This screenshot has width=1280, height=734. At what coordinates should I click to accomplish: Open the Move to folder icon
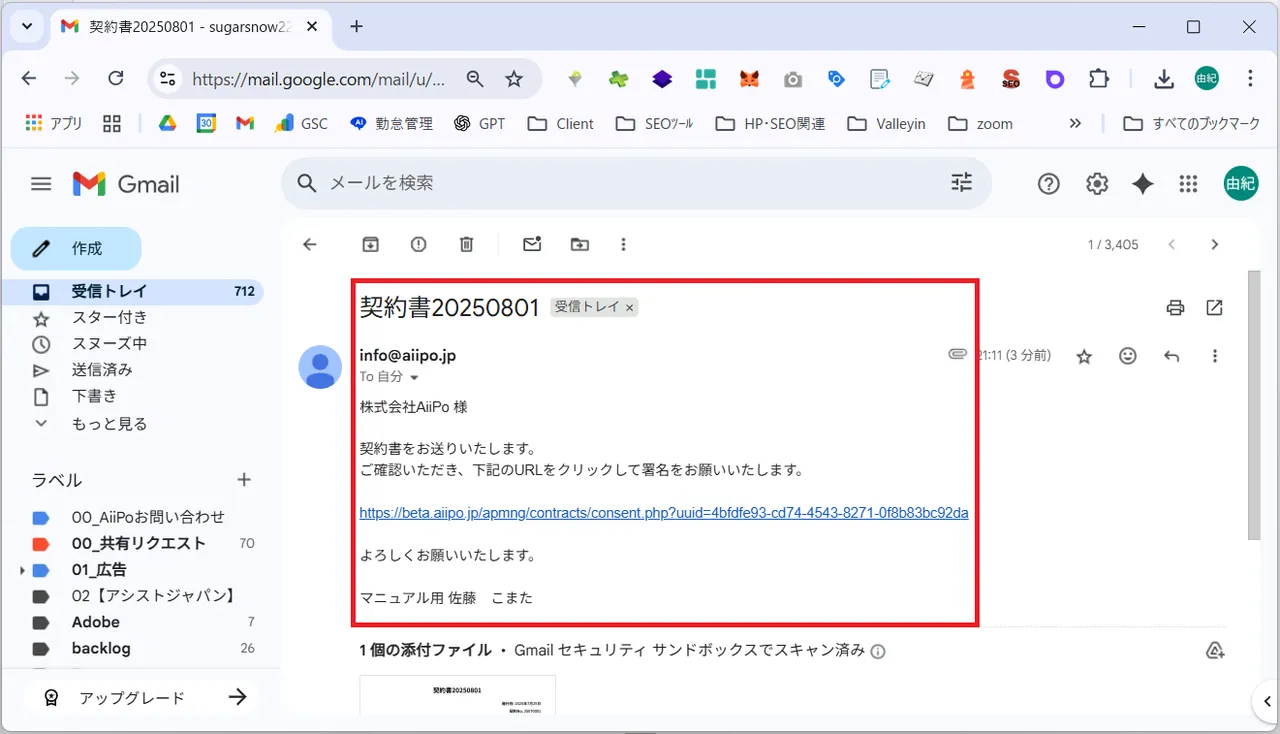tap(580, 244)
